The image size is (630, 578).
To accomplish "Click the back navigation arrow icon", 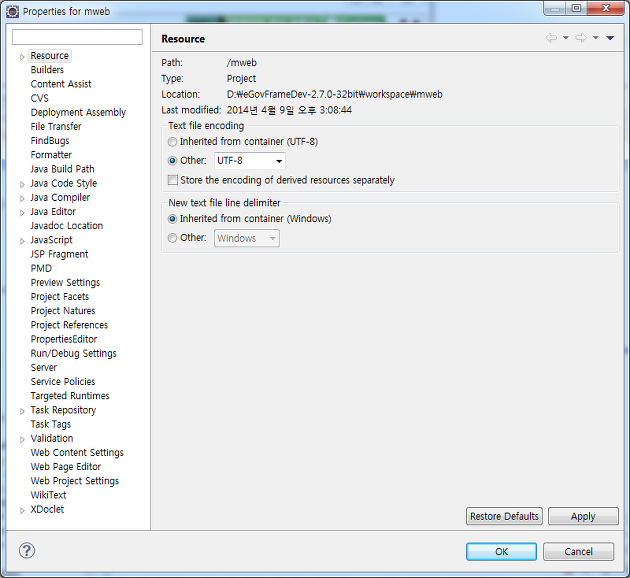I will click(x=551, y=38).
